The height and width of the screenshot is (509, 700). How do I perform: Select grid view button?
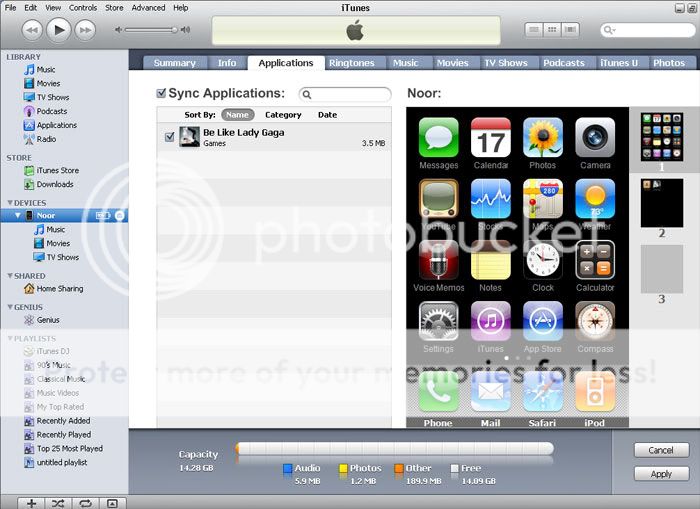552,30
